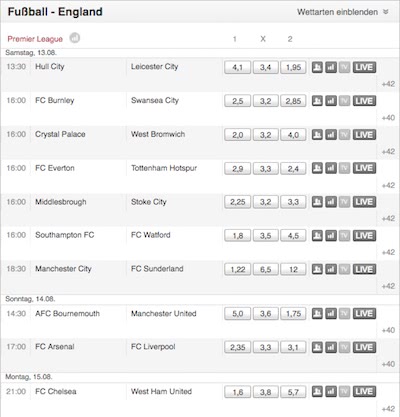400x417 pixels.
Task: Click LIVE badge for FC Everton match
Action: point(364,168)
